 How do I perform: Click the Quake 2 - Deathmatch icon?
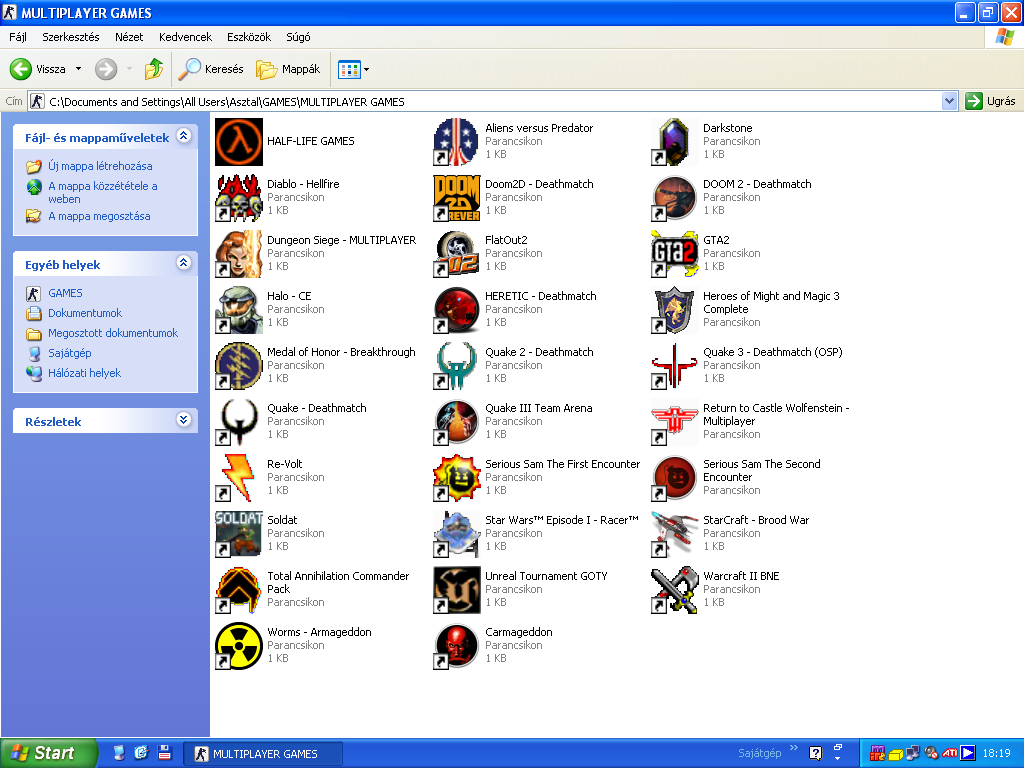[x=456, y=366]
